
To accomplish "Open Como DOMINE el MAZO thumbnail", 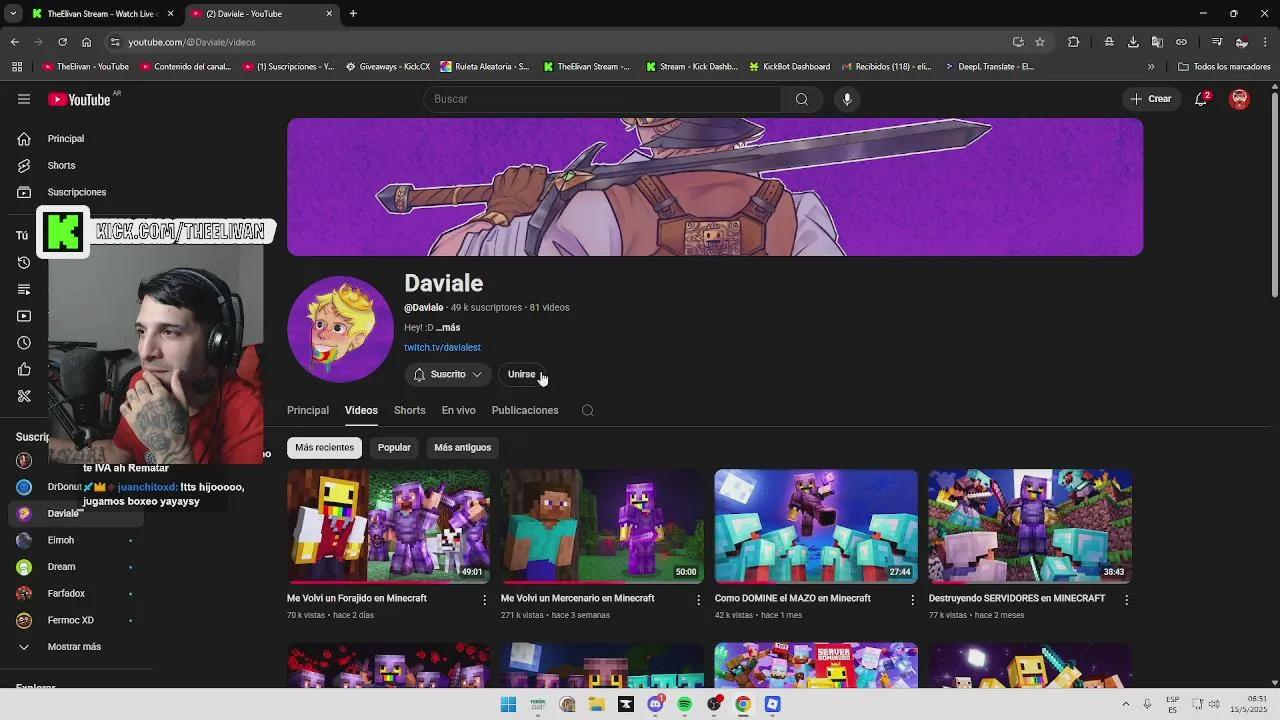I will click(x=816, y=526).
